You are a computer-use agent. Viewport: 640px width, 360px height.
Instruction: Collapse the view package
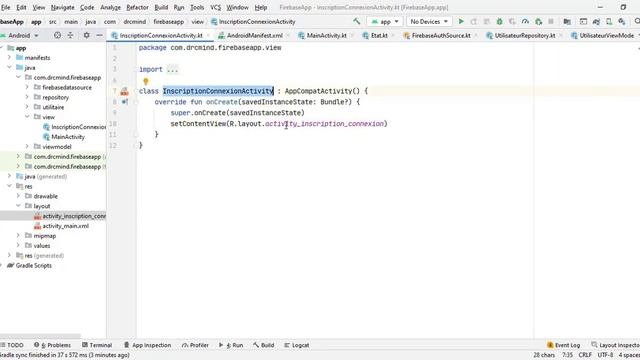(x=27, y=117)
